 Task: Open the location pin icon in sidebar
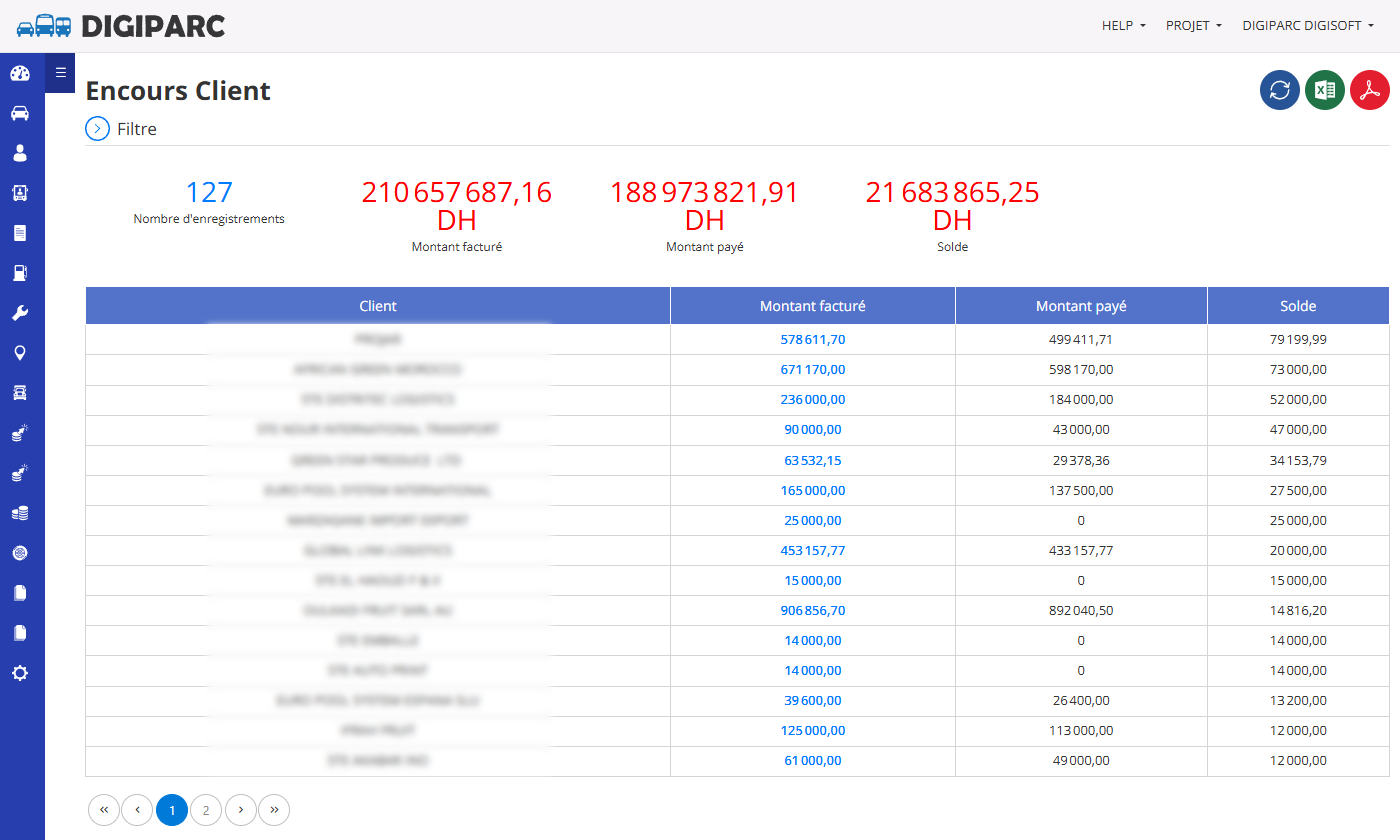(20, 353)
